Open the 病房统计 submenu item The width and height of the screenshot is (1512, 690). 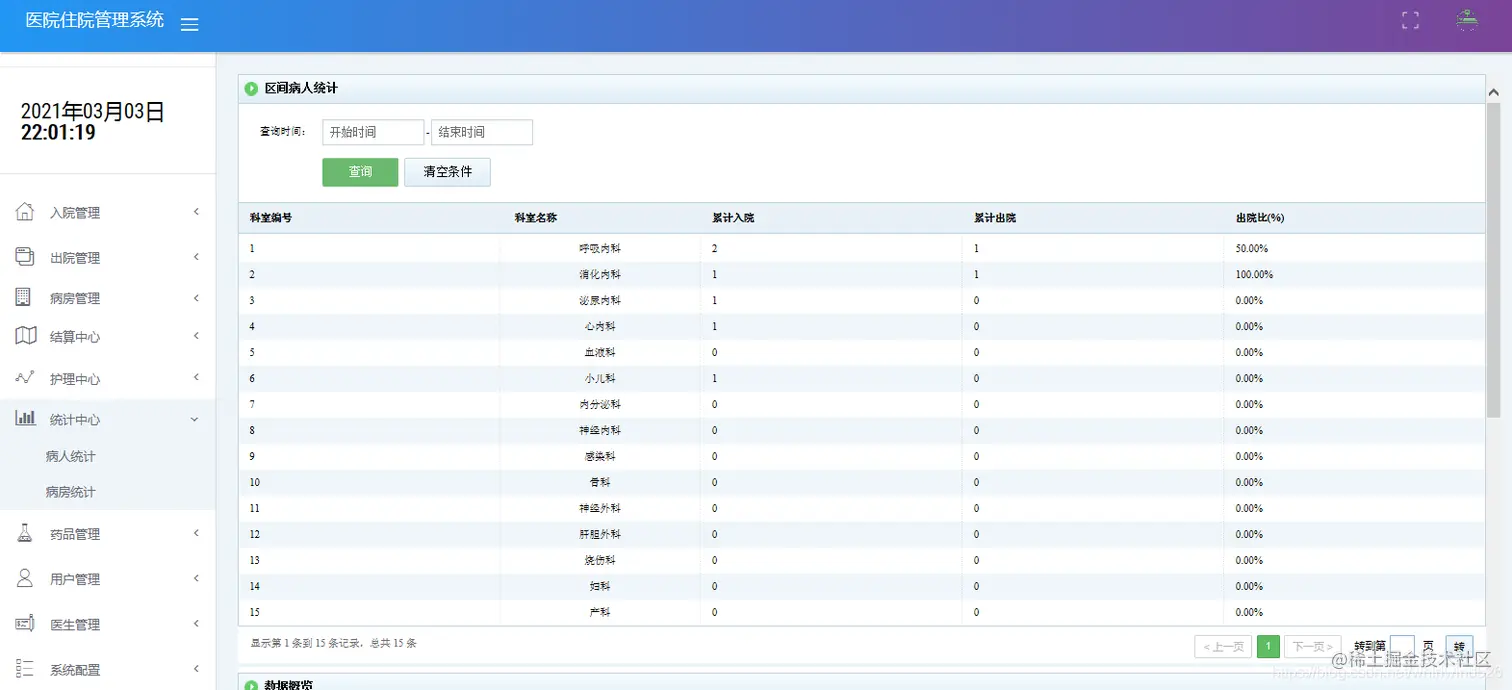coord(70,492)
